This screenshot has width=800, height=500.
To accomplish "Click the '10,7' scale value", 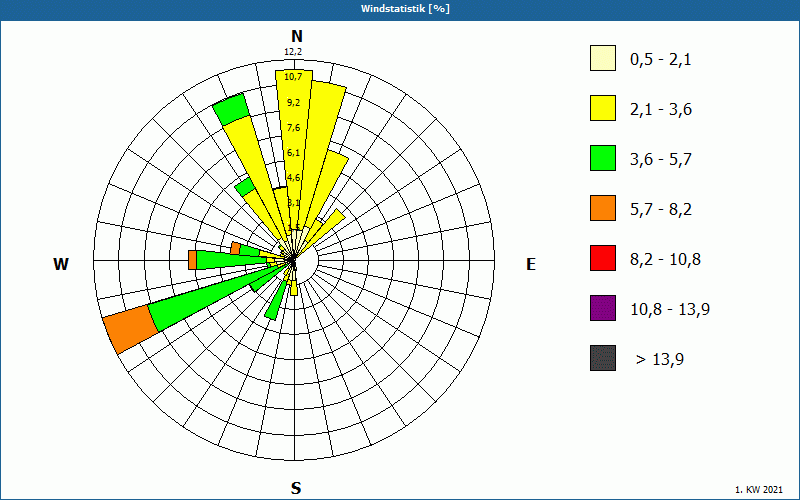I will [x=293, y=77].
